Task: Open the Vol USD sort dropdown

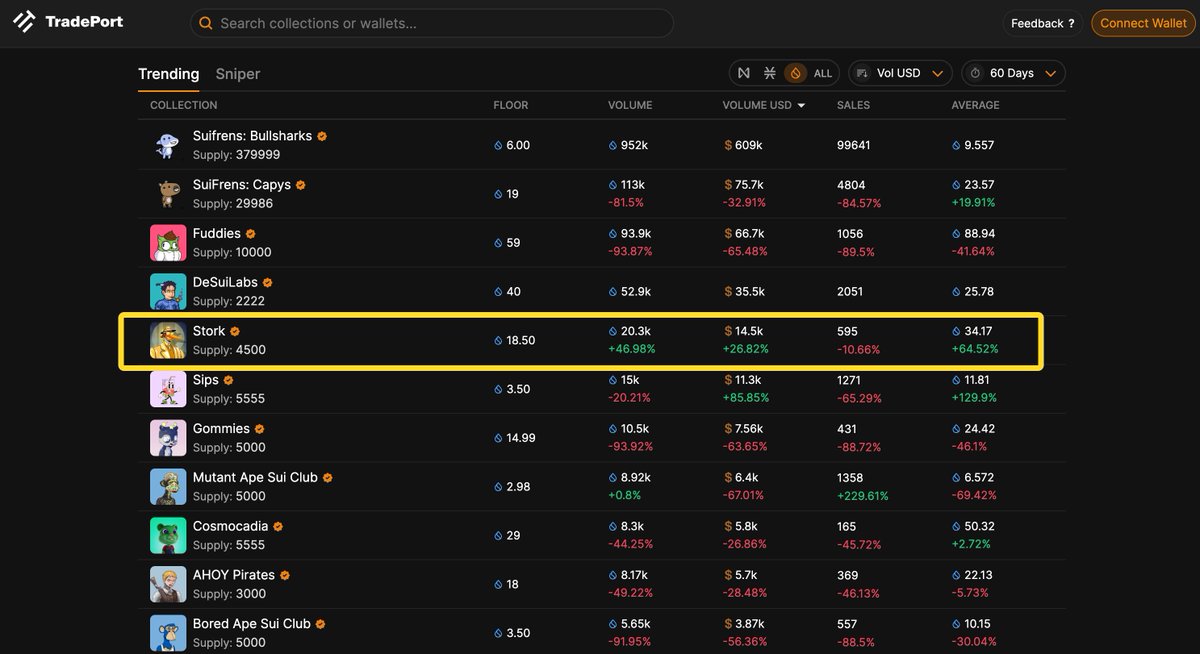Action: 900,73
